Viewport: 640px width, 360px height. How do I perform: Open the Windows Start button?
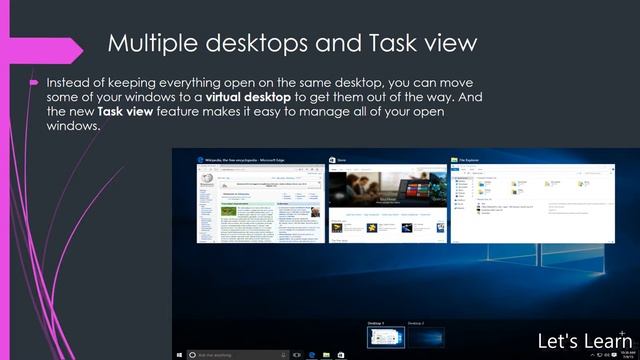tap(179, 355)
